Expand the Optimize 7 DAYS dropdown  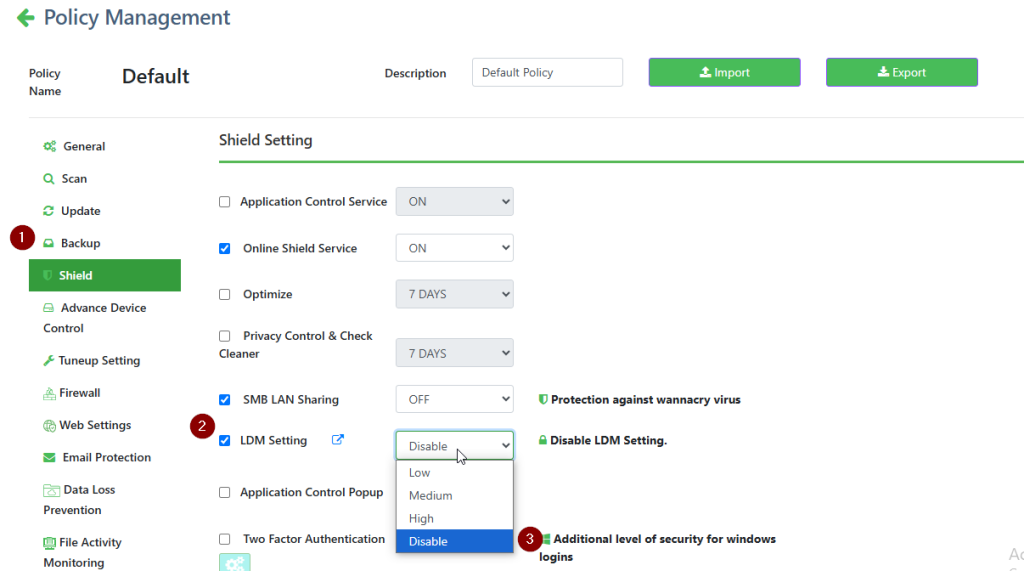454,295
